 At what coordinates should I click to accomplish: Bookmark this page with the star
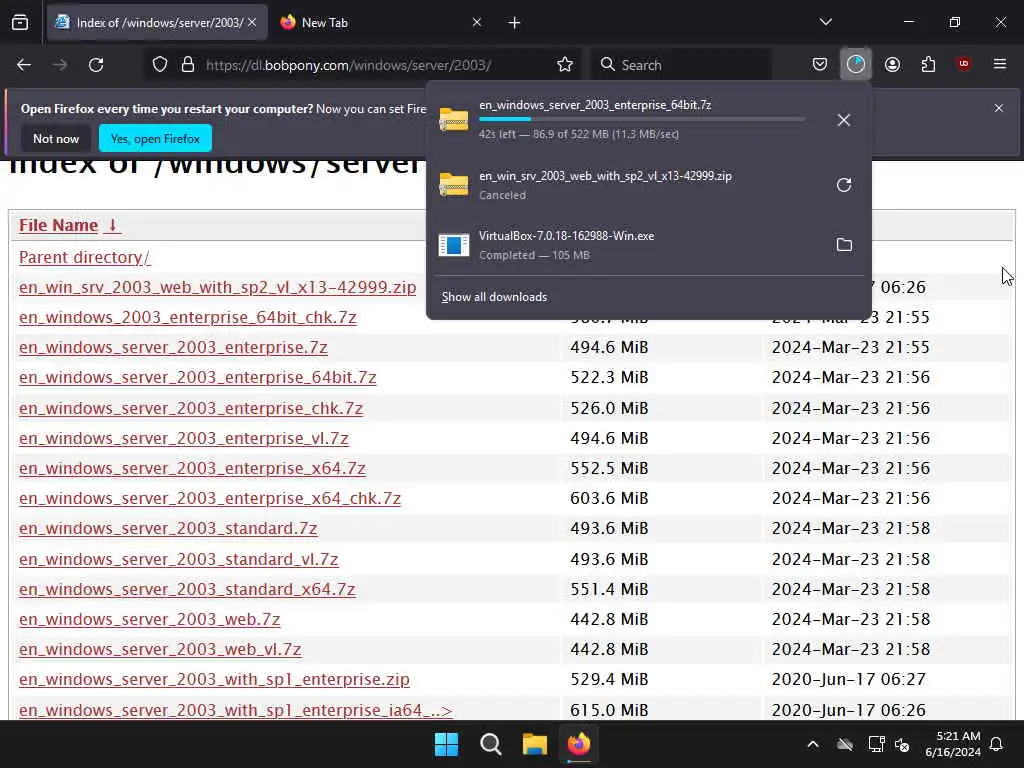(x=565, y=65)
